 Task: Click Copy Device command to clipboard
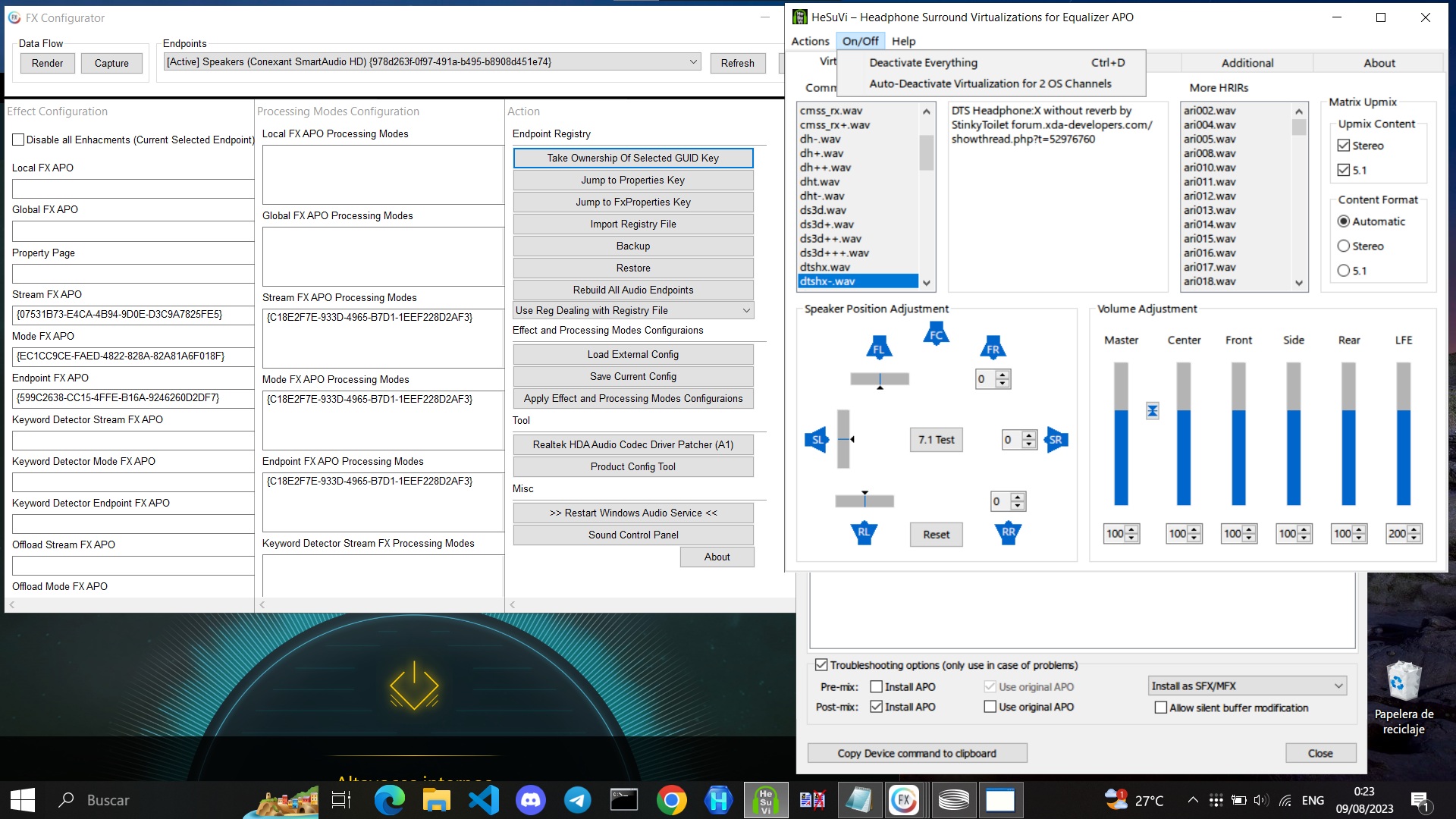(917, 753)
